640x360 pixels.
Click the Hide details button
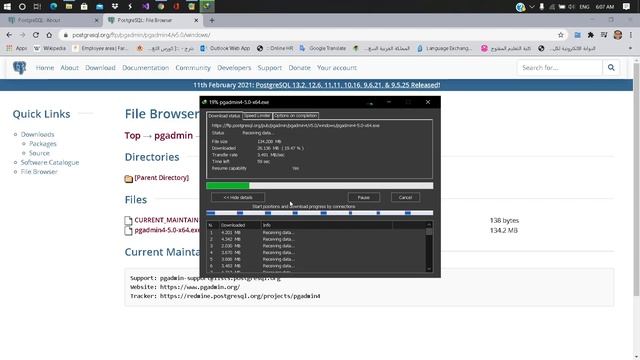tap(238, 198)
